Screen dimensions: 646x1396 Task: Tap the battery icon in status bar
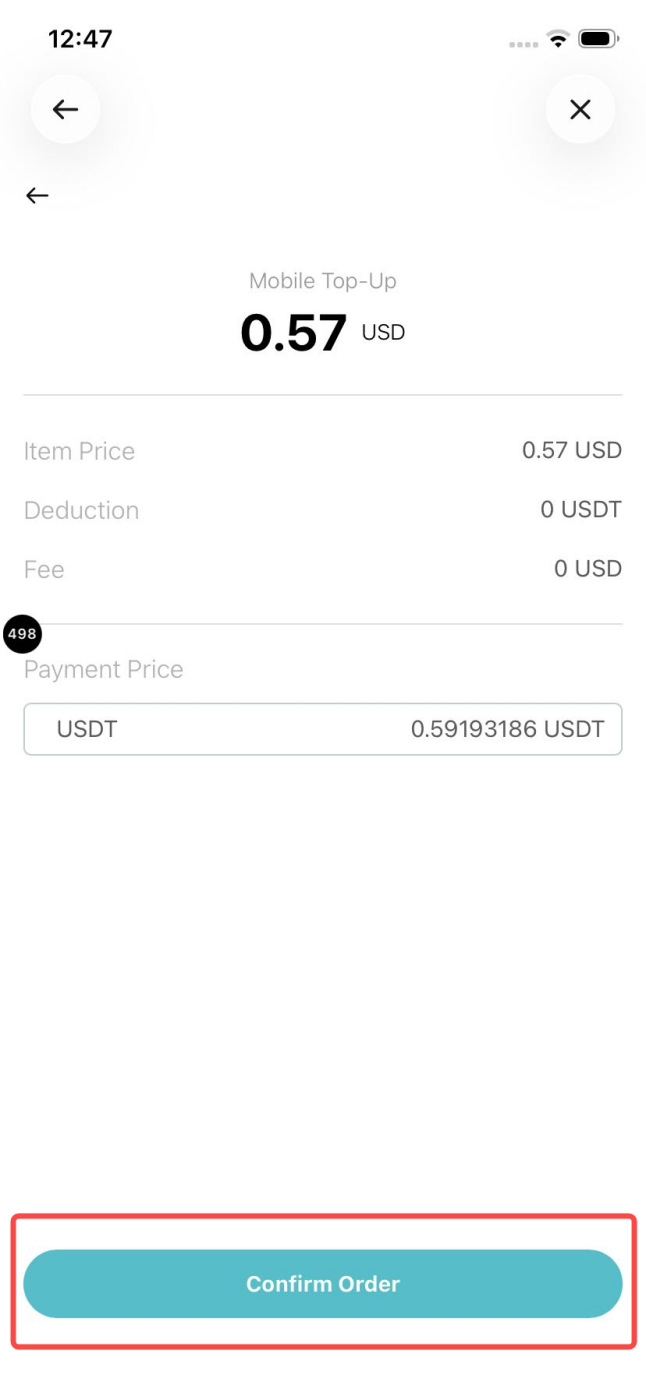[x=598, y=40]
